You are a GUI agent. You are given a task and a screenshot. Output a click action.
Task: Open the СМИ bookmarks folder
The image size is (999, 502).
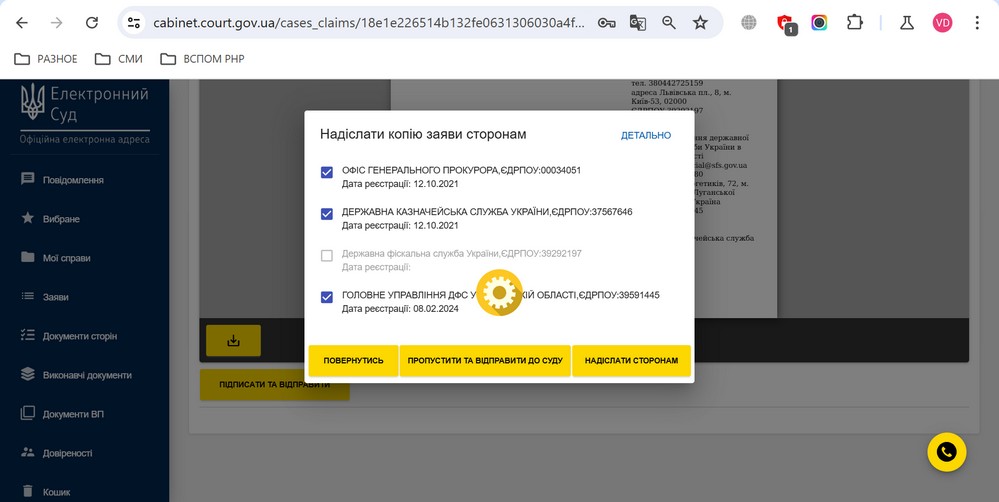(119, 59)
